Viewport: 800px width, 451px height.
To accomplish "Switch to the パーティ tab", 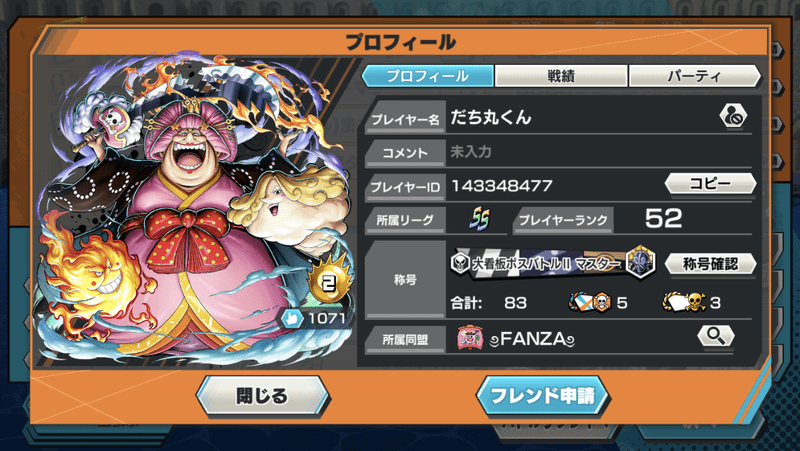I will [x=695, y=76].
